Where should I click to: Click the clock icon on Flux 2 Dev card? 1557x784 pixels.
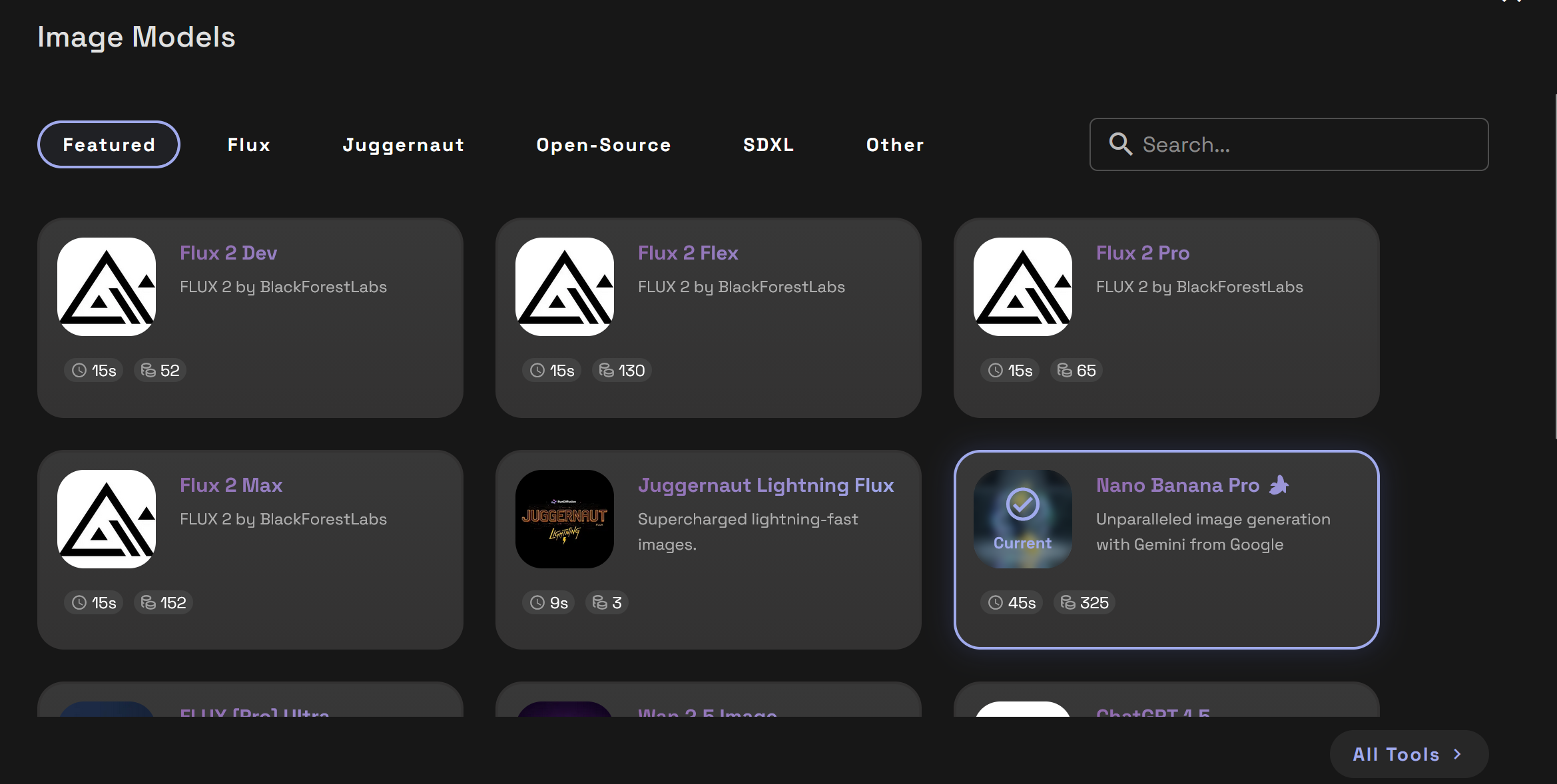[x=79, y=371]
